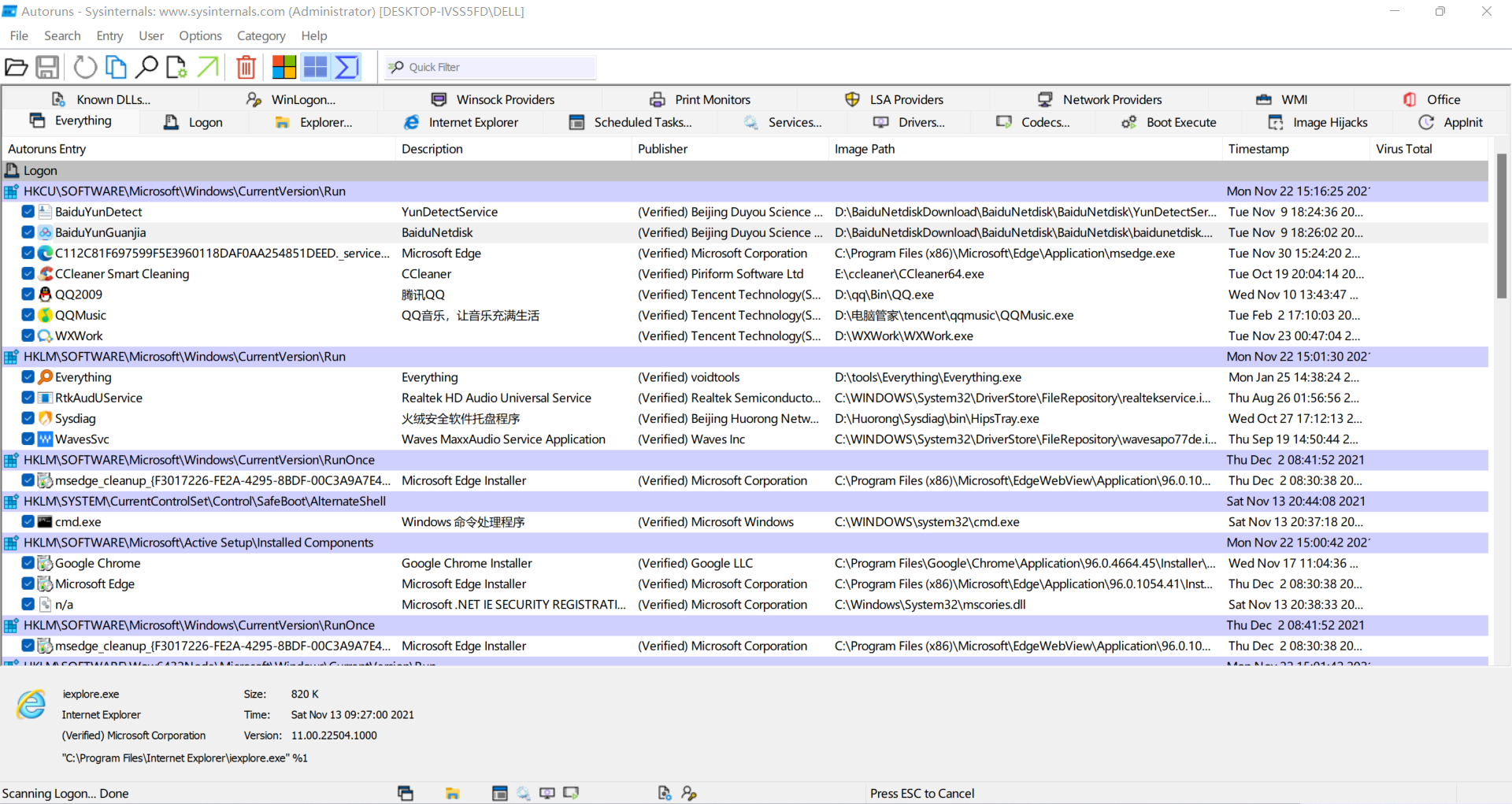Click the Save floppy disk icon
Screen dimensions: 1512x804
47,68
